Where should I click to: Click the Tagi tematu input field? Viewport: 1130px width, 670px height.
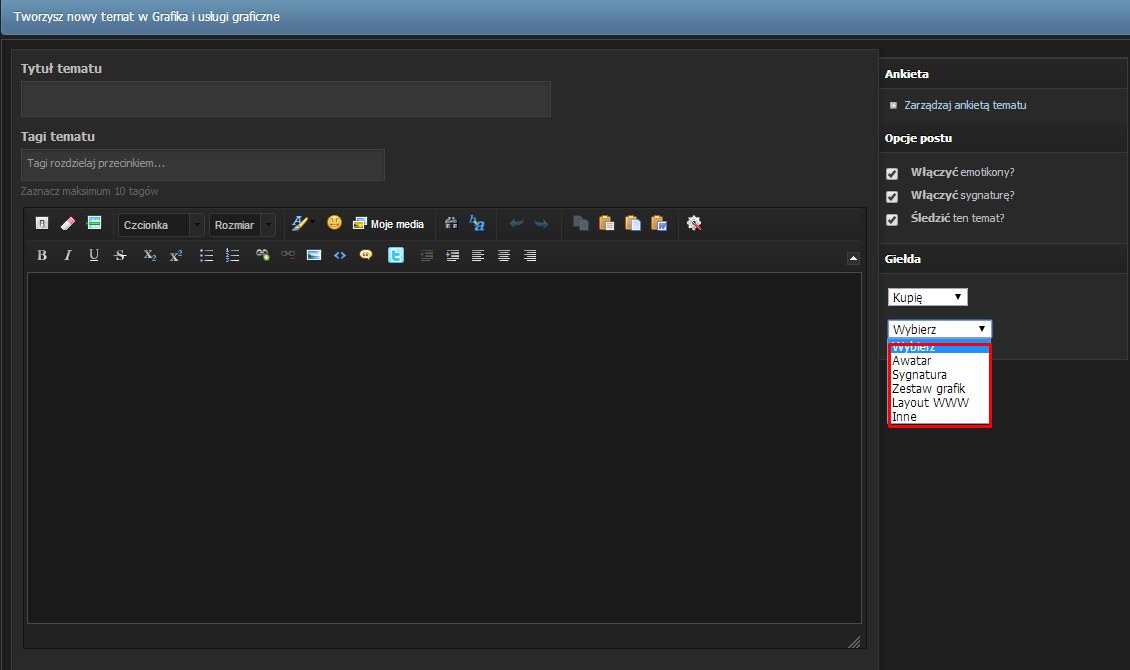(203, 165)
